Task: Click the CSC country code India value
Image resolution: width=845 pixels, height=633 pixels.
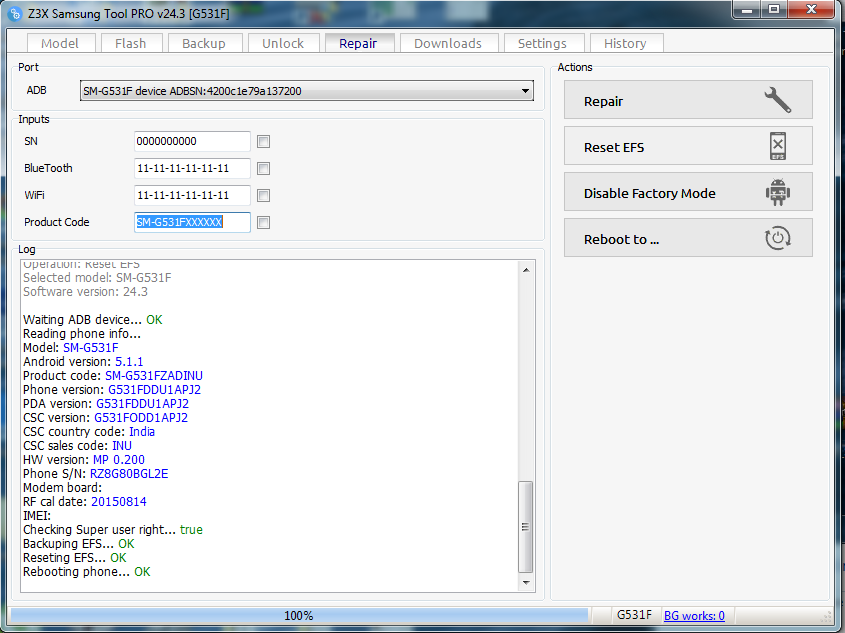Action: pyautogui.click(x=142, y=432)
